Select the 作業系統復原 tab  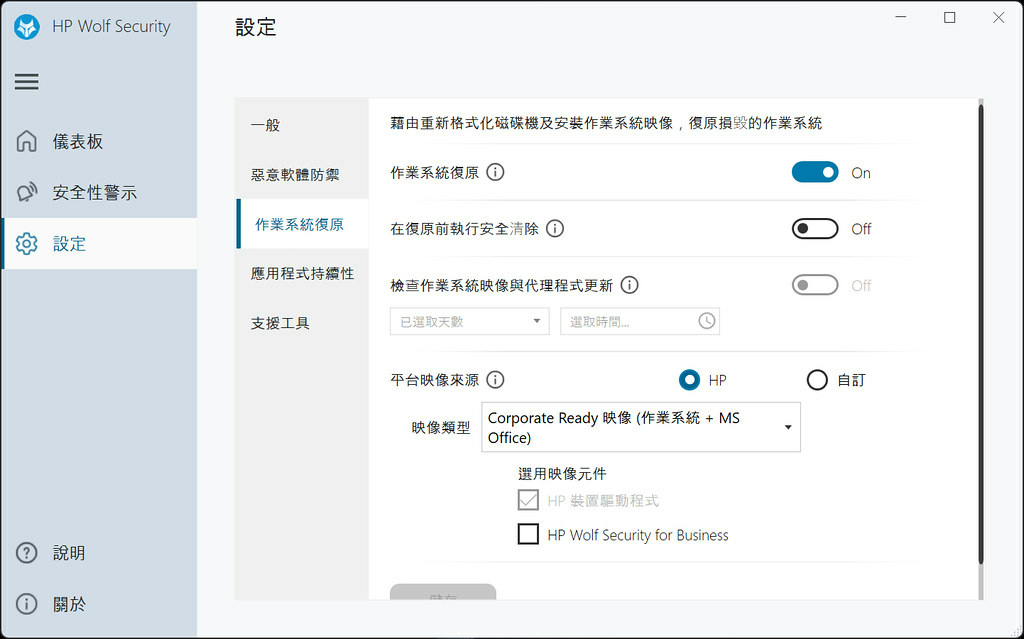[x=302, y=224]
